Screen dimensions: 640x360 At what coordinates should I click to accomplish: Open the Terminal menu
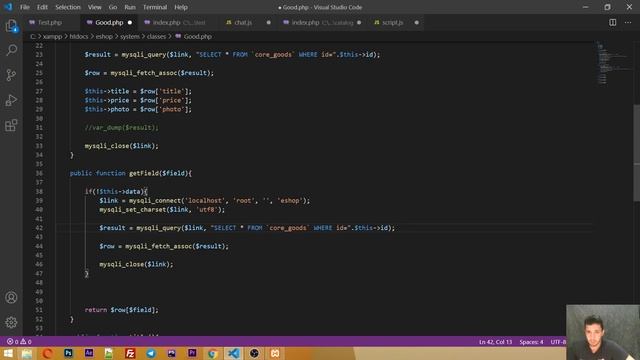pyautogui.click(x=155, y=7)
